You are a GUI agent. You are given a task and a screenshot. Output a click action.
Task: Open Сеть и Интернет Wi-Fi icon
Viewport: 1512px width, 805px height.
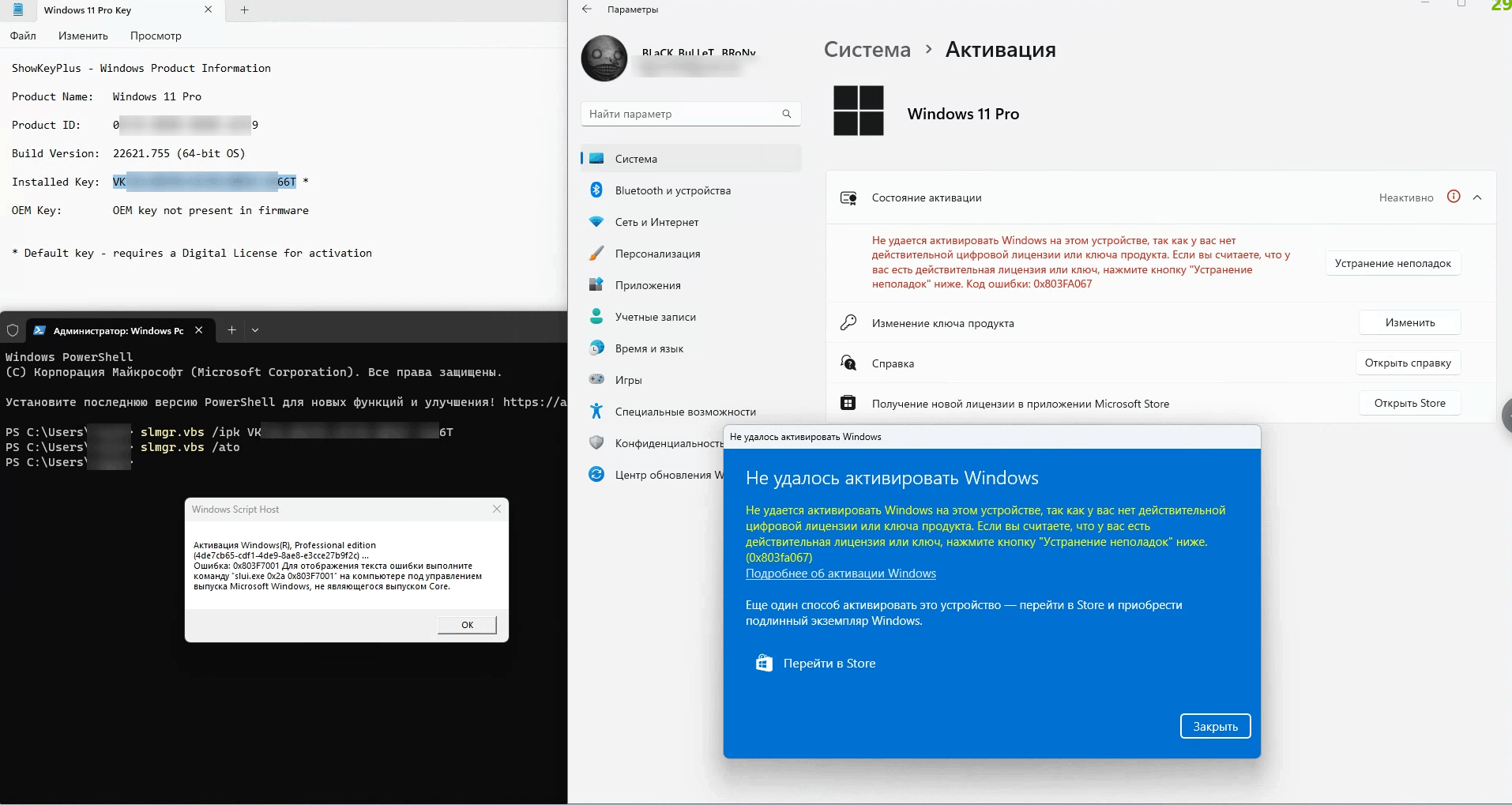596,222
